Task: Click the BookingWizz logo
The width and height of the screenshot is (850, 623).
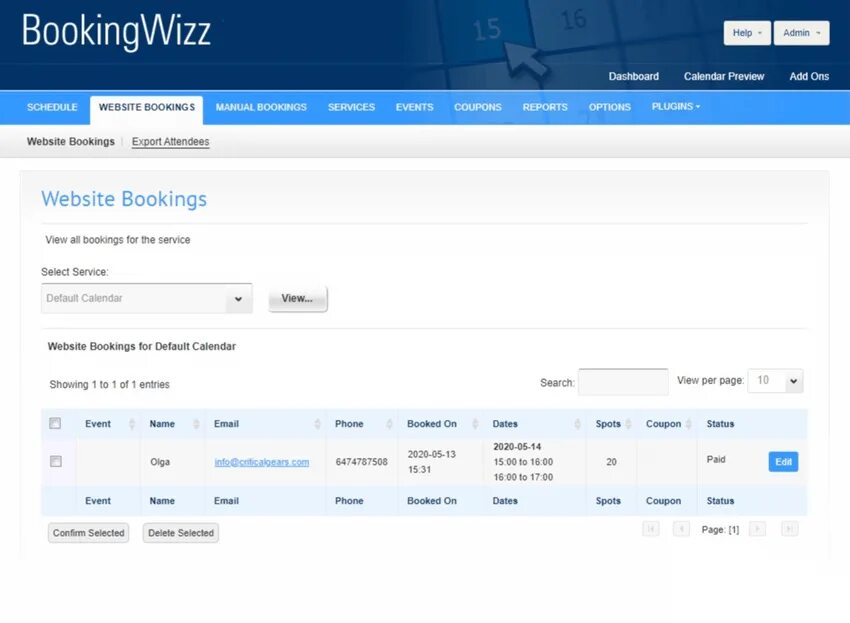Action: pos(116,31)
